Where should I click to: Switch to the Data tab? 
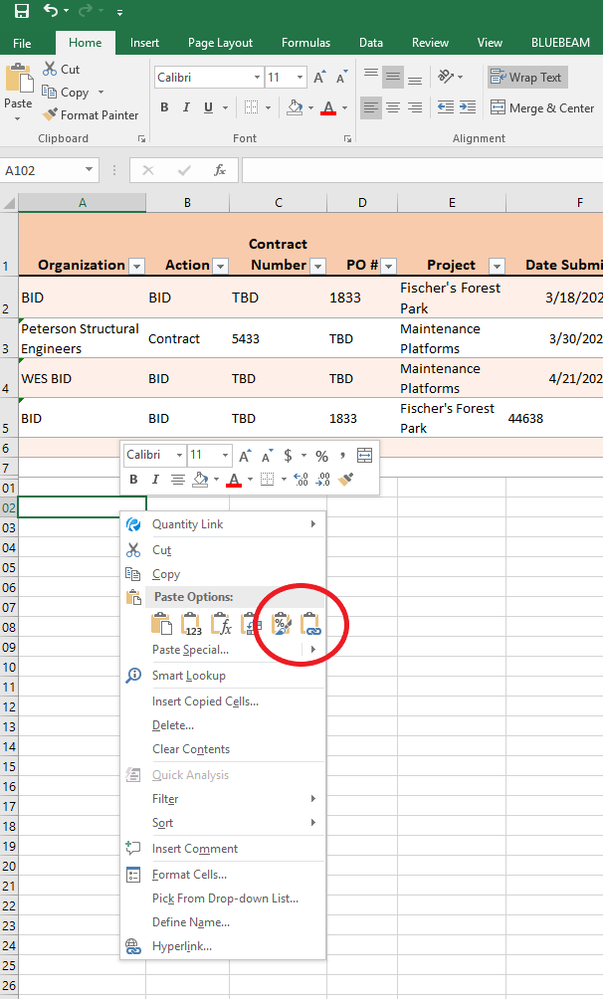pos(371,43)
